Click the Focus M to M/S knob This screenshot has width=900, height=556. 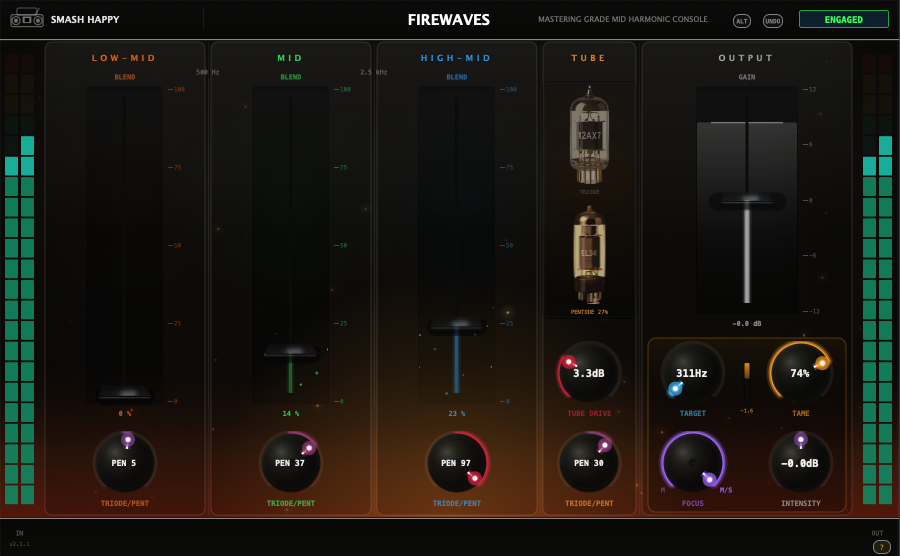coord(692,462)
